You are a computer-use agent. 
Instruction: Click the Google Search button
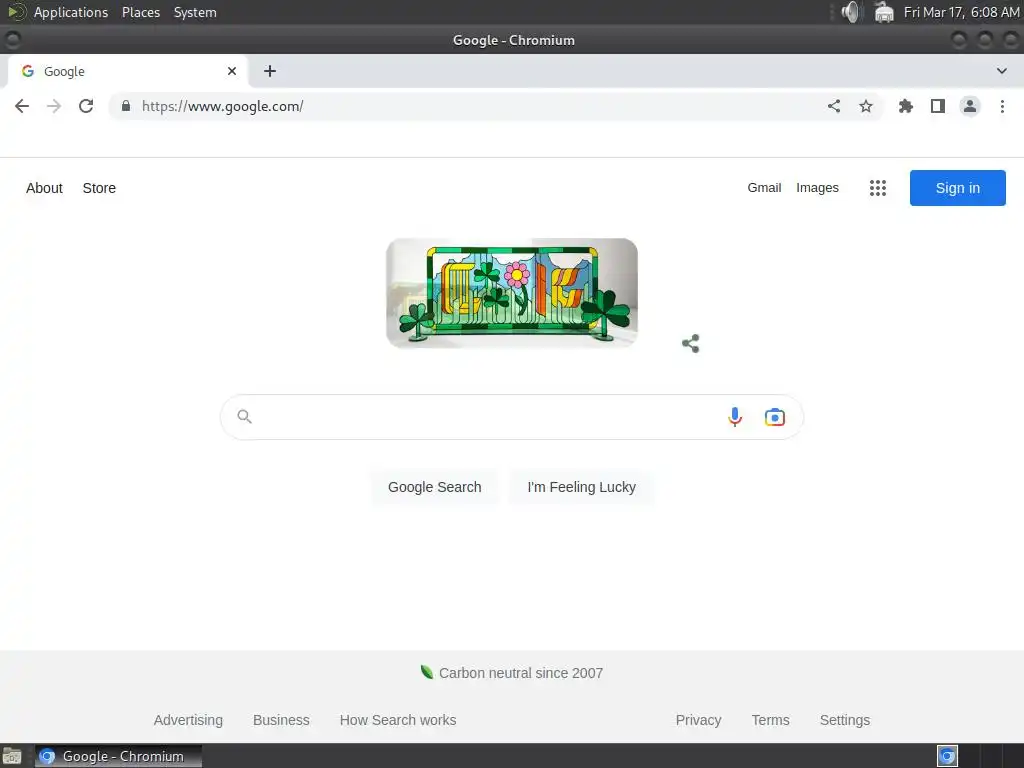[x=434, y=487]
